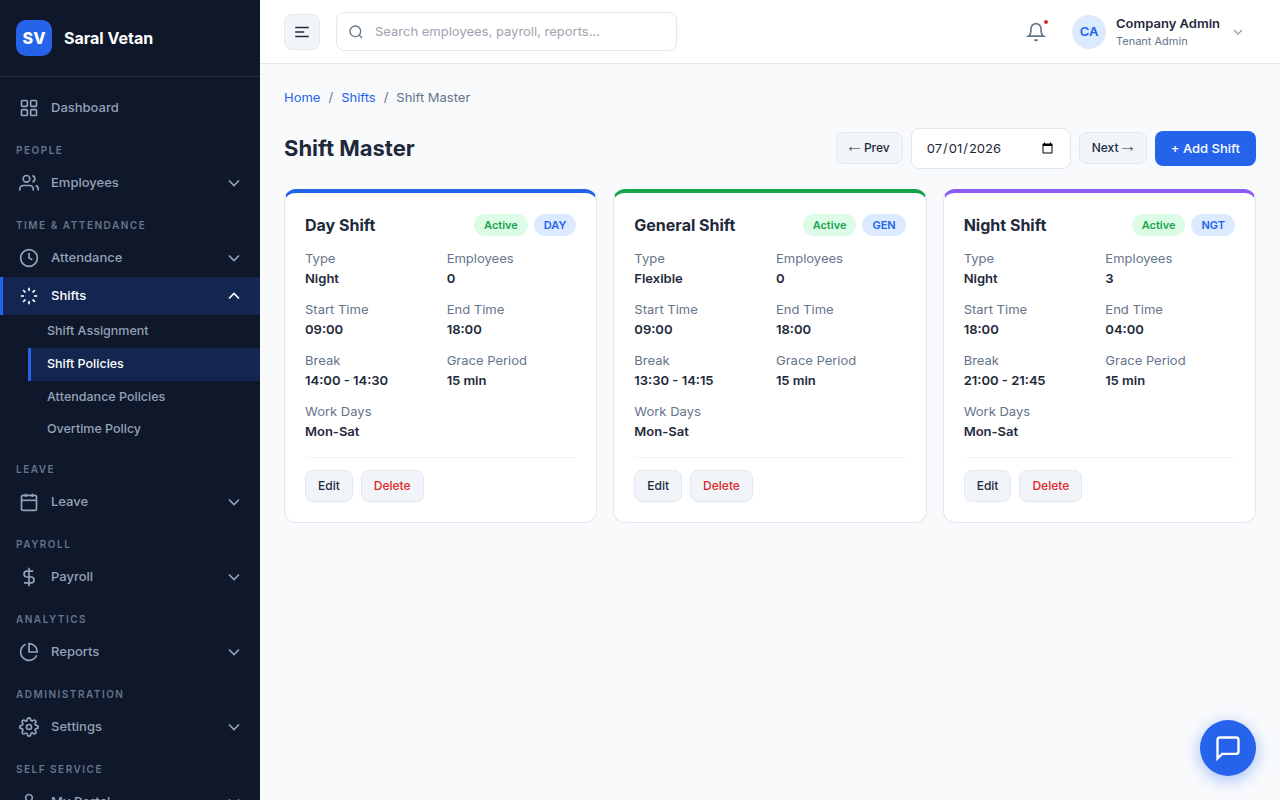The image size is (1280, 800).
Task: Delete the Night Shift card
Action: [1050, 486]
